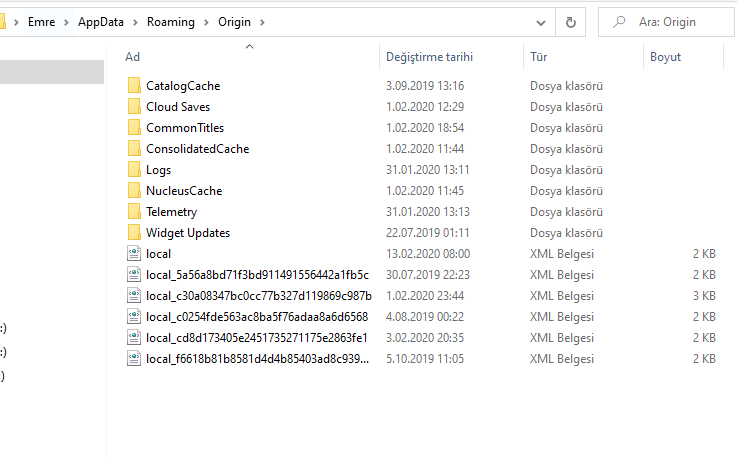Select the local XML file name
The height and width of the screenshot is (458, 737).
tap(158, 254)
